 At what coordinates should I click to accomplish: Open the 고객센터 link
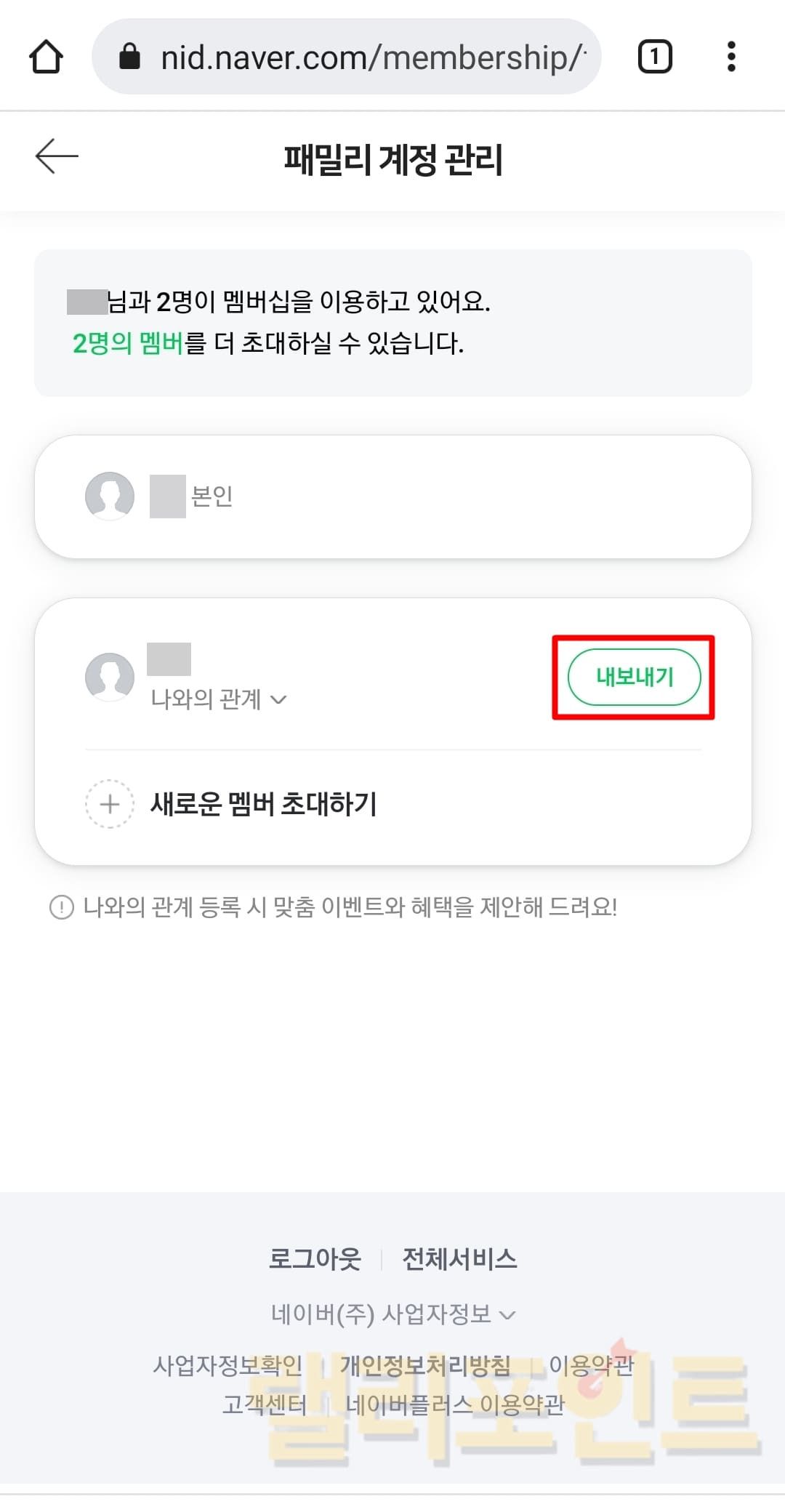(x=265, y=1404)
